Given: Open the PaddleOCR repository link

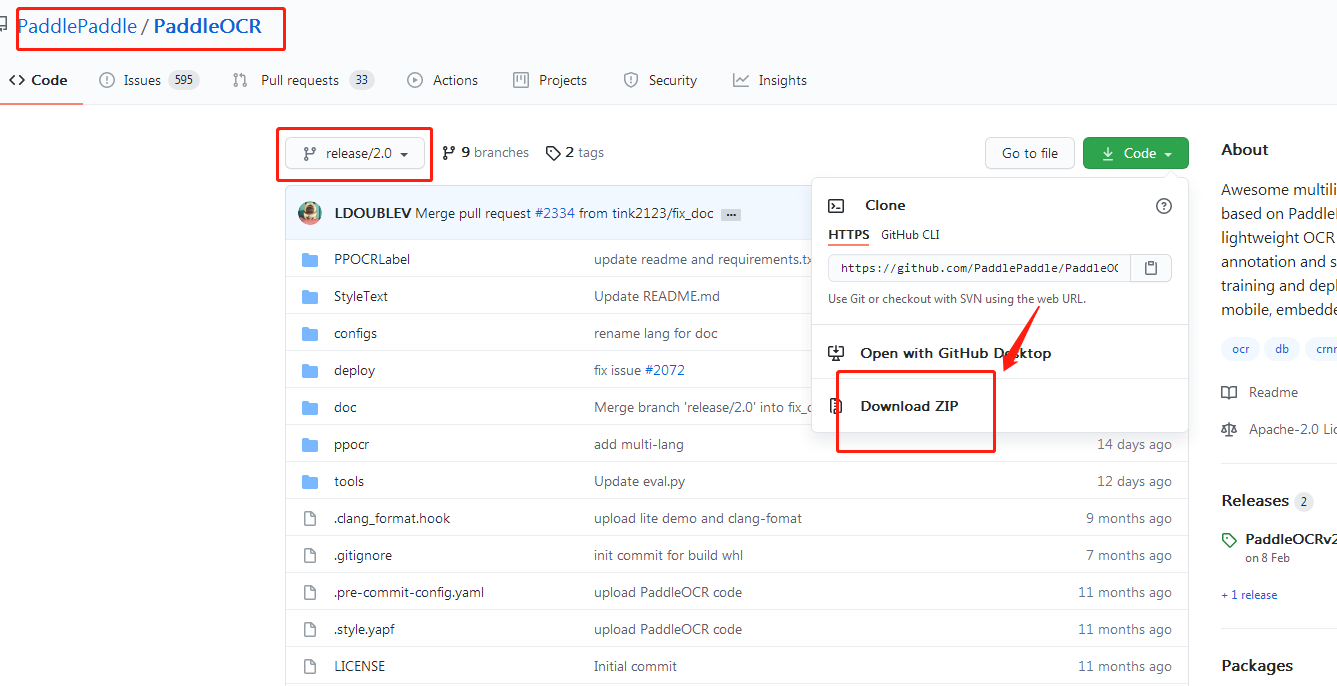Looking at the screenshot, I should point(207,26).
